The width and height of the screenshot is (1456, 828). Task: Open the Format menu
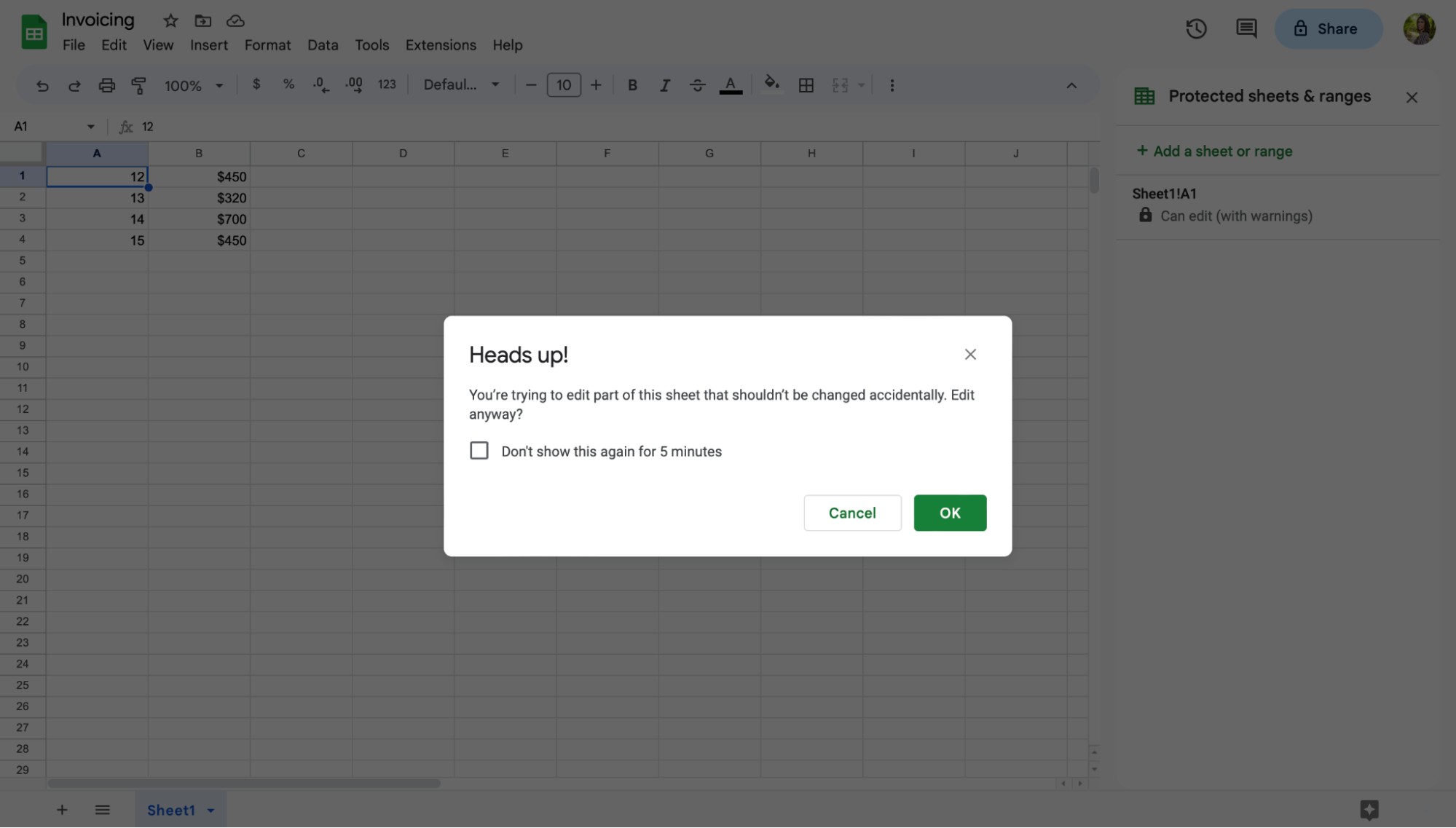click(x=267, y=45)
